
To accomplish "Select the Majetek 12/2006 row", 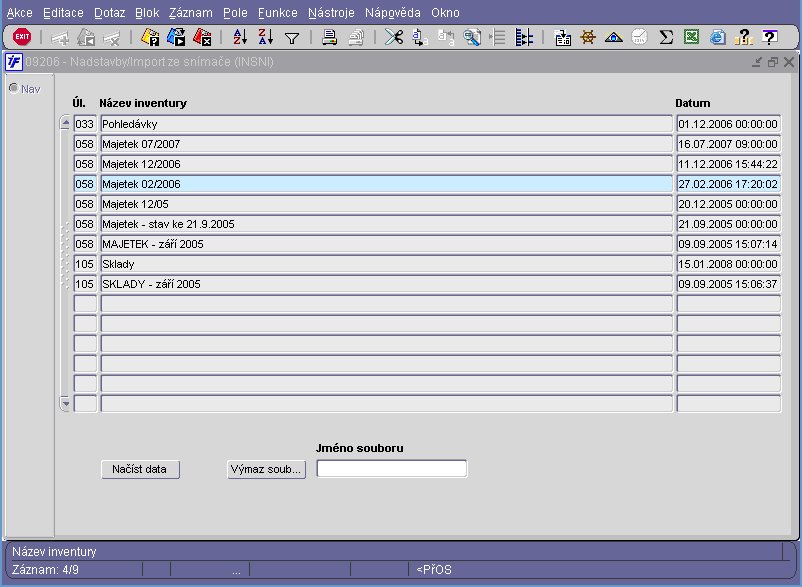I will click(x=386, y=164).
